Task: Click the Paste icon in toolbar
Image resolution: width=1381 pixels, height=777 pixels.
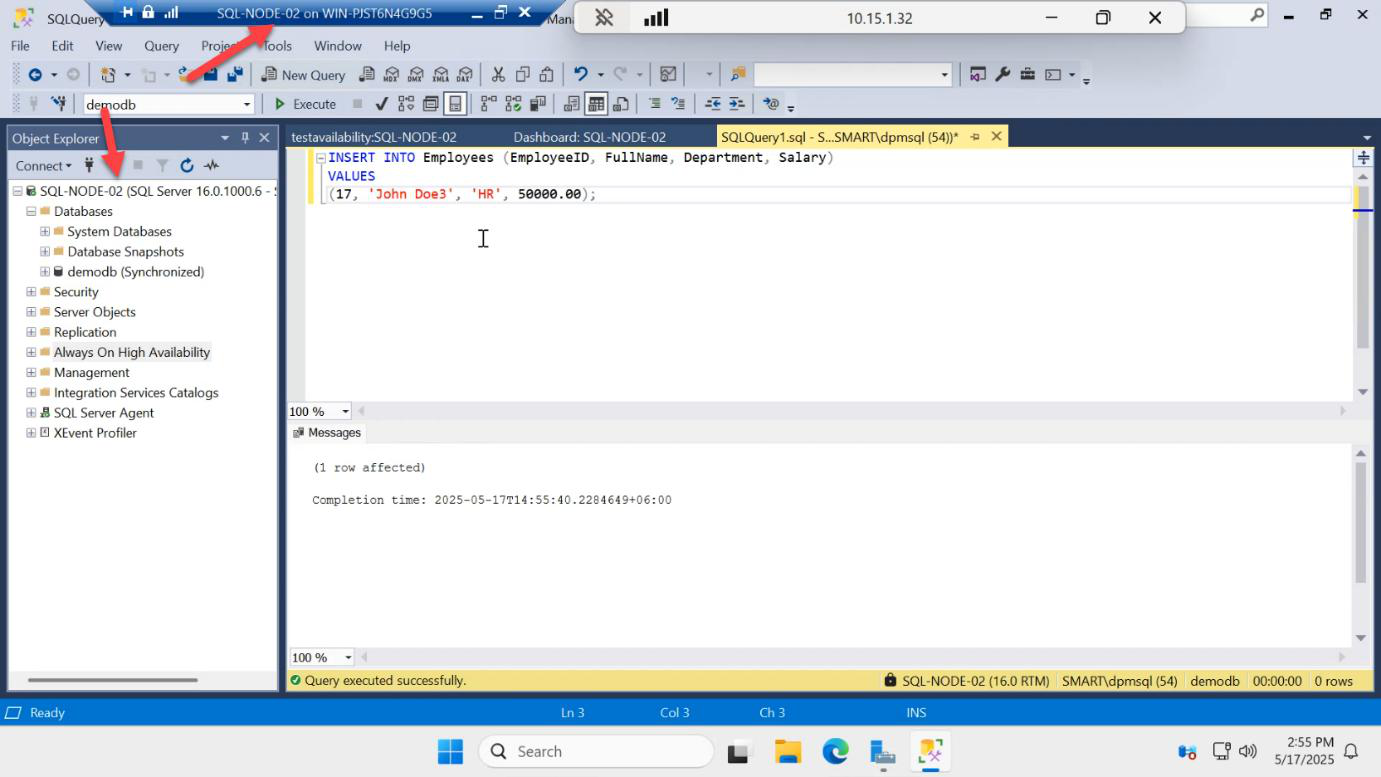Action: tap(546, 75)
